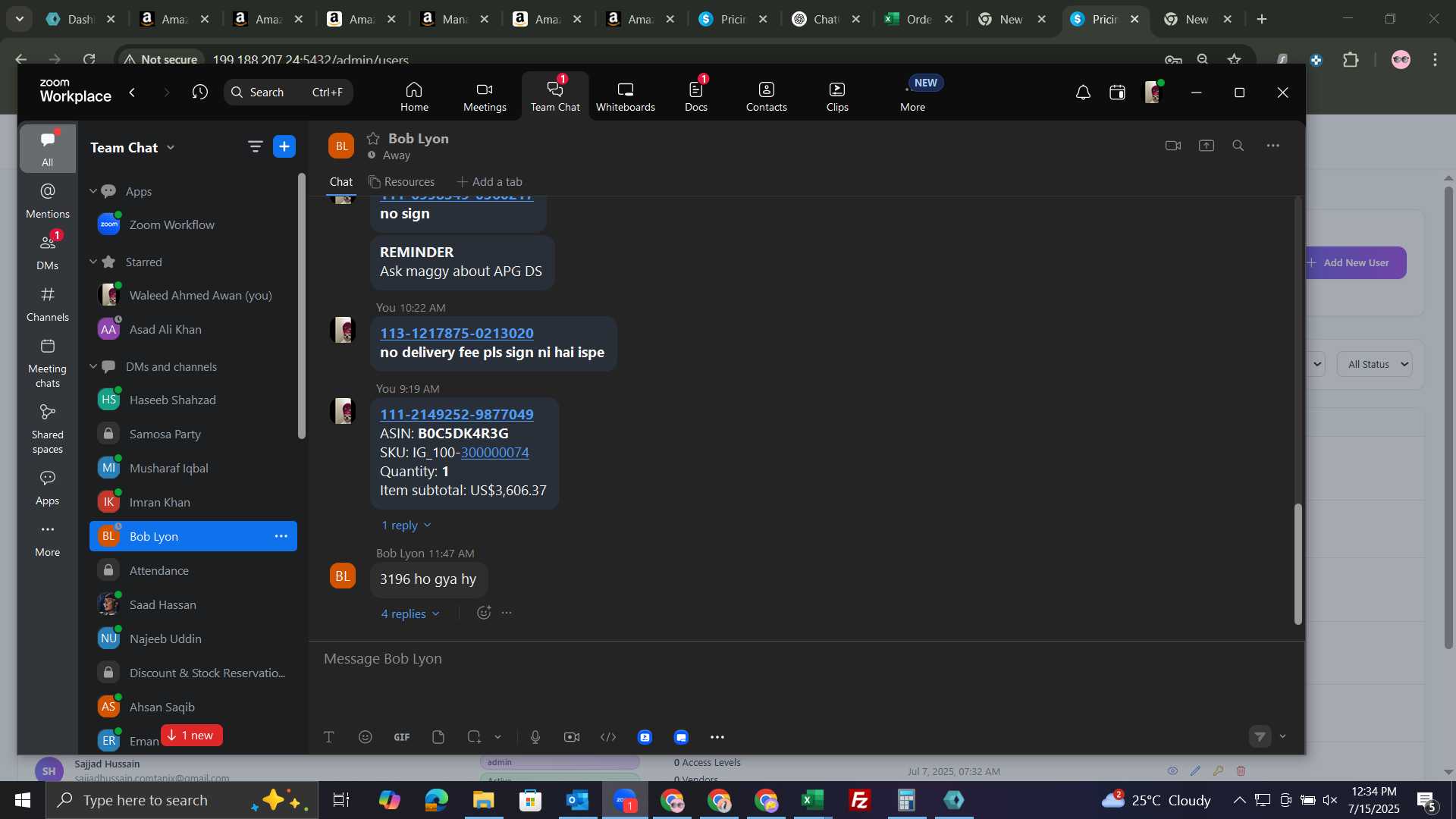The image size is (1456, 819).
Task: Open Contacts tab
Action: [x=766, y=96]
